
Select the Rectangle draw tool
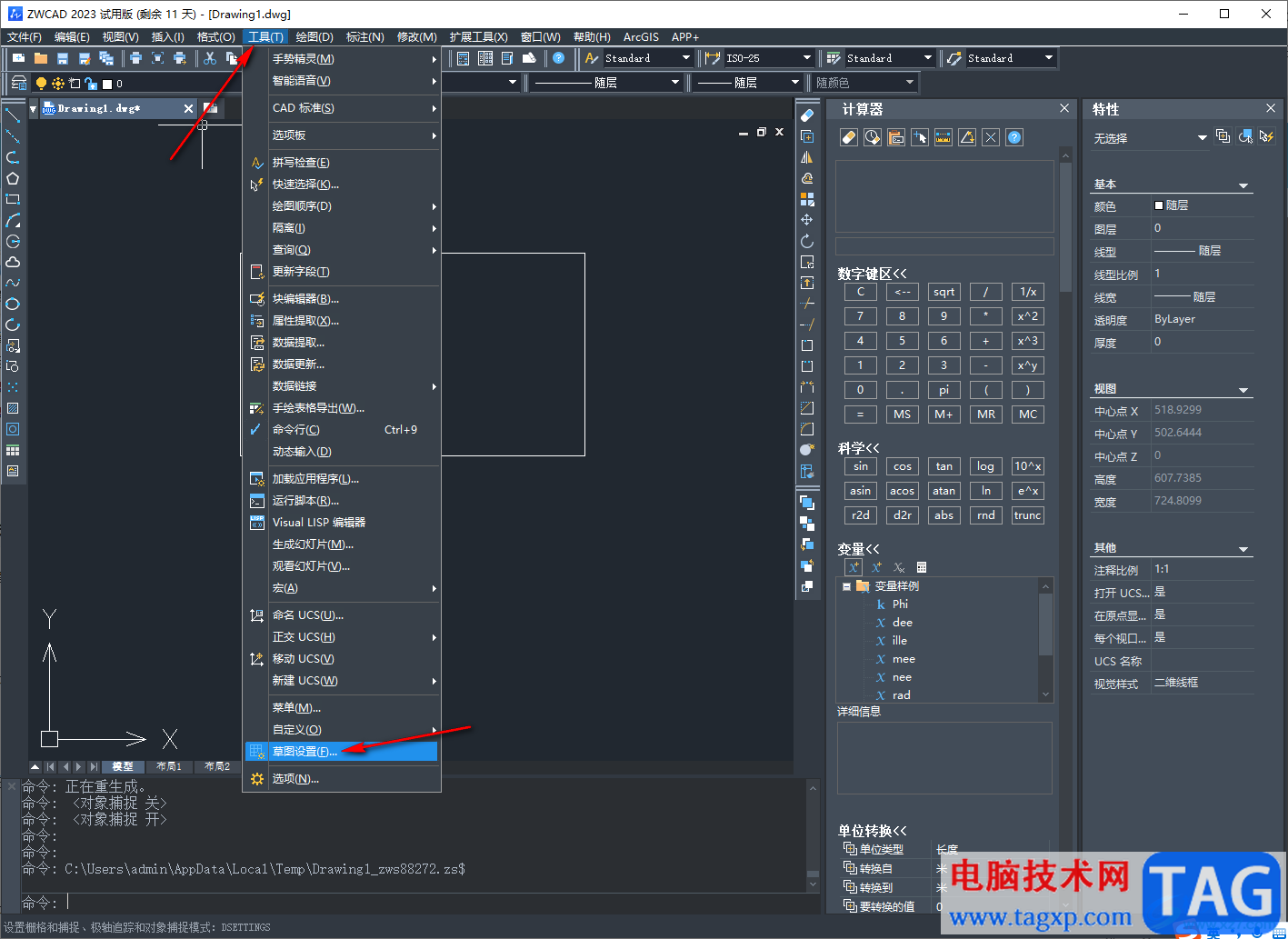tap(13, 199)
